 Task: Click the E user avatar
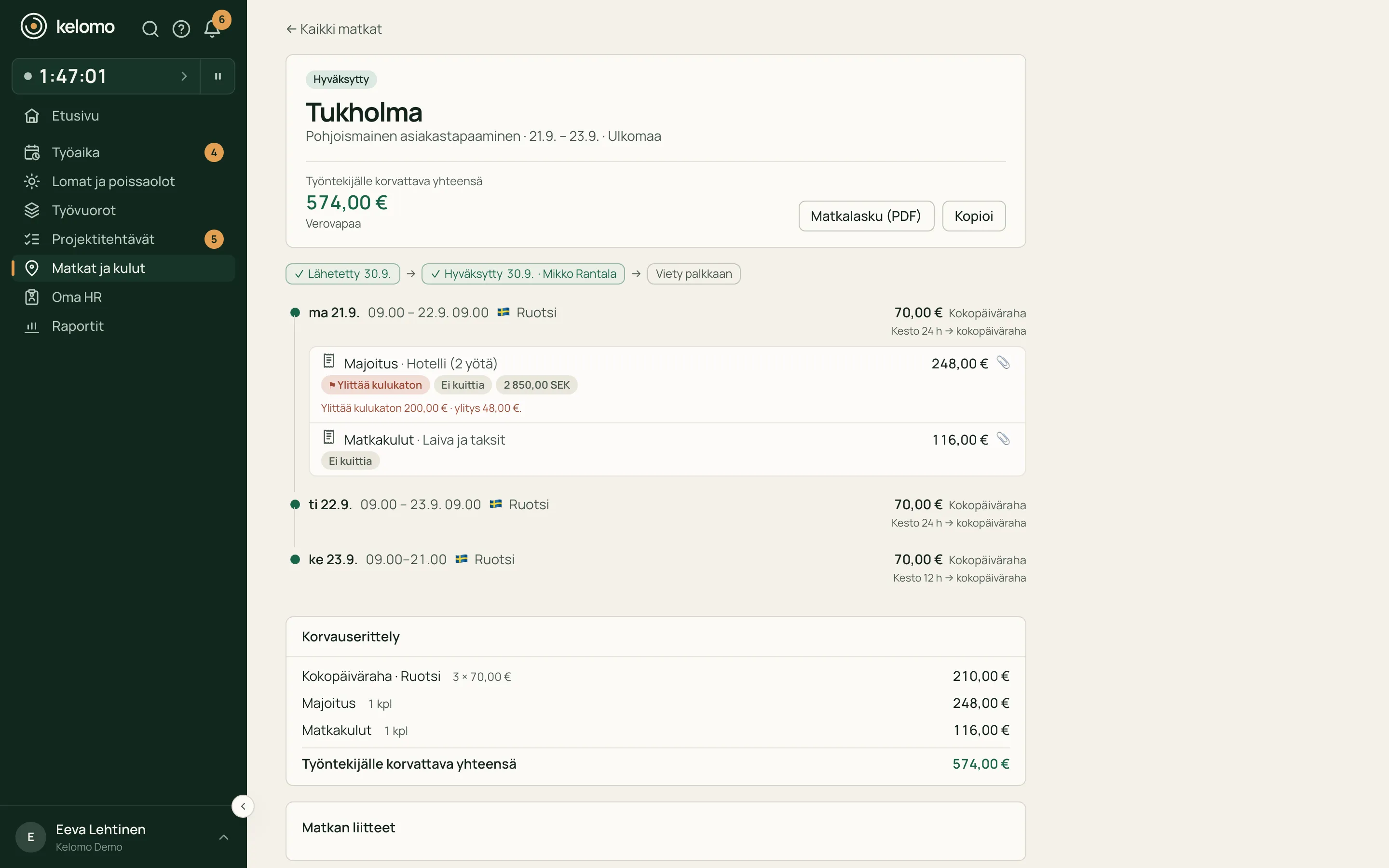pos(31,838)
